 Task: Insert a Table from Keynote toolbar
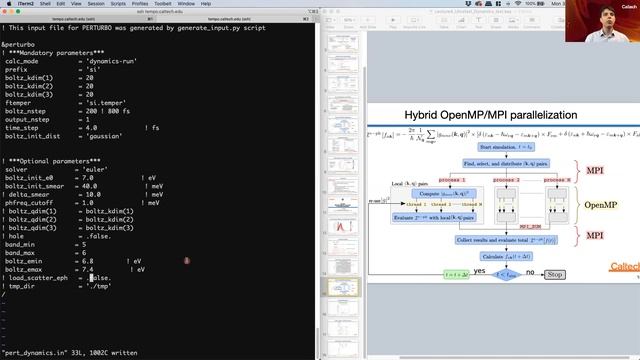[x=444, y=21]
